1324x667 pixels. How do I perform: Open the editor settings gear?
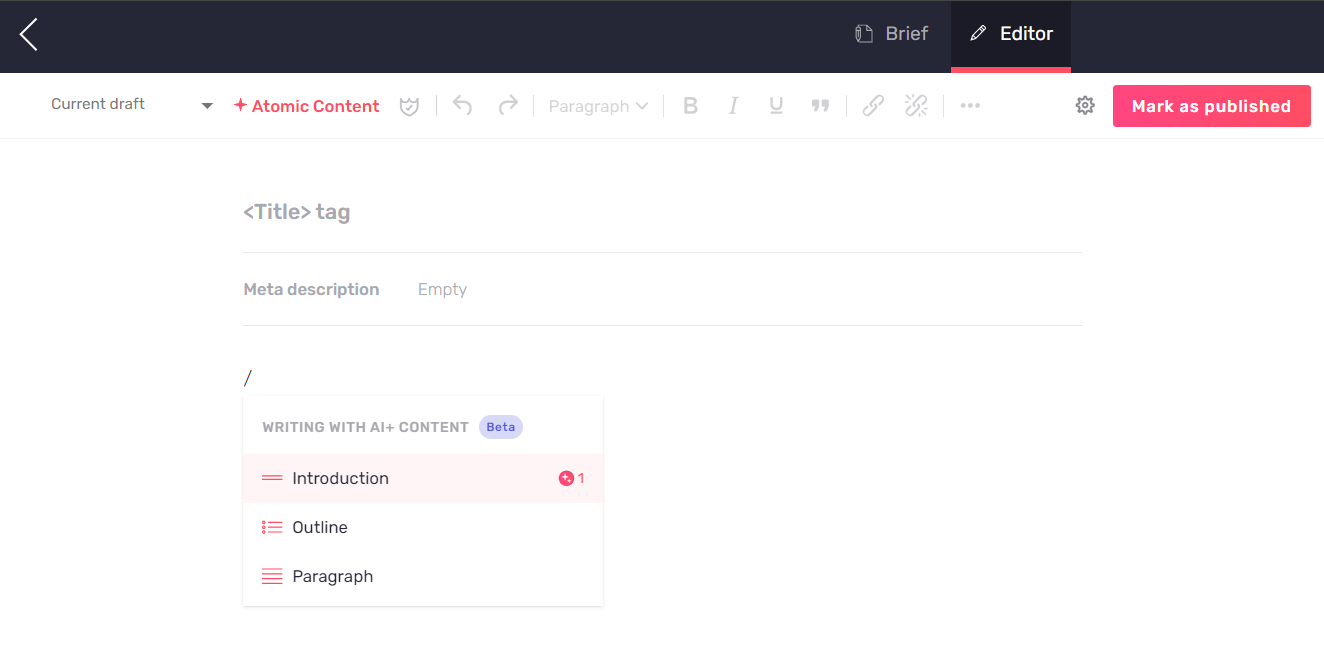1085,105
